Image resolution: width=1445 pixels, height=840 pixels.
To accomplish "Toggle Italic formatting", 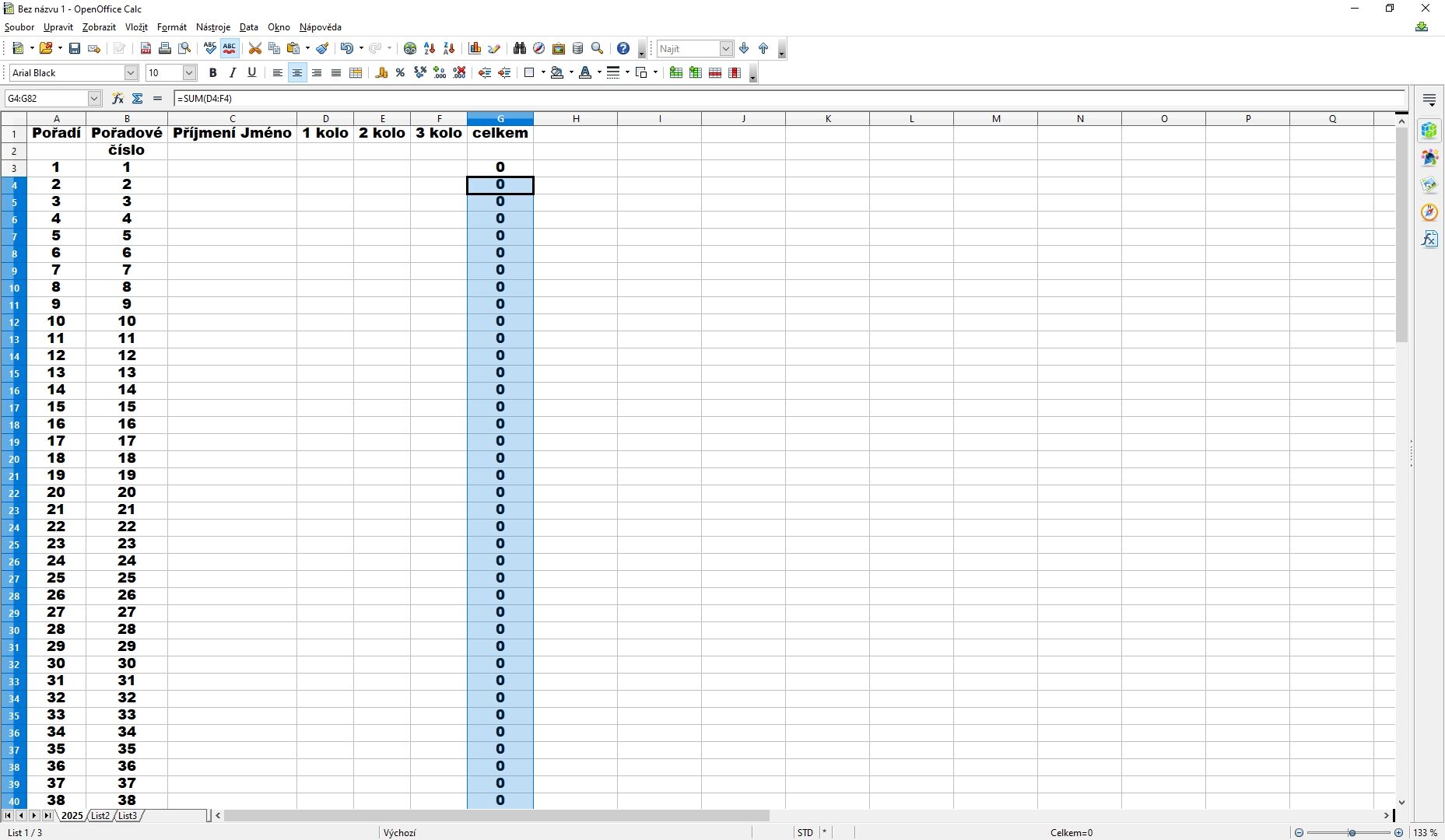I will pos(232,72).
